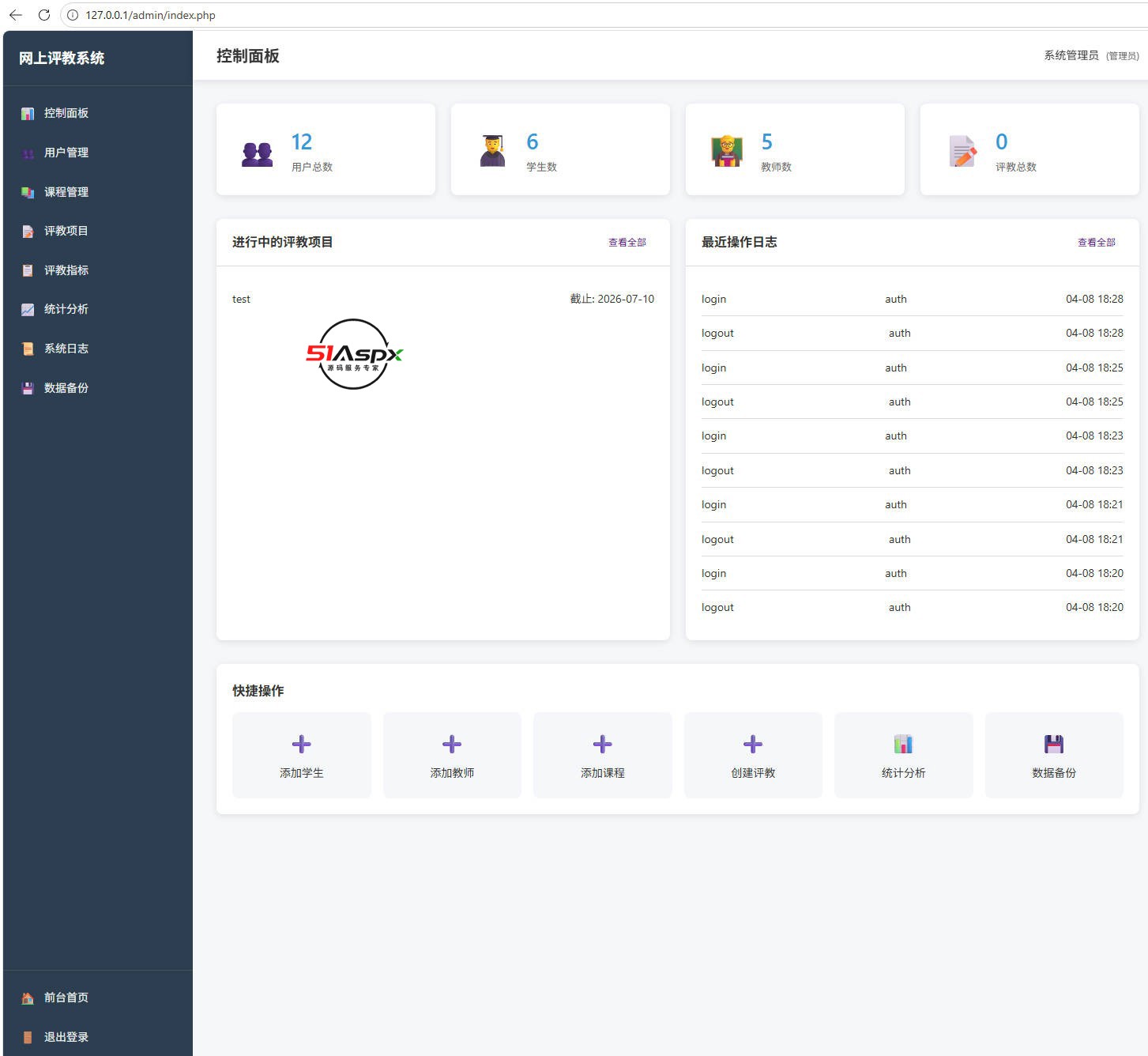Image resolution: width=1148 pixels, height=1056 pixels.
Task: Open 统计分析 menu item
Action: pyautogui.click(x=98, y=309)
